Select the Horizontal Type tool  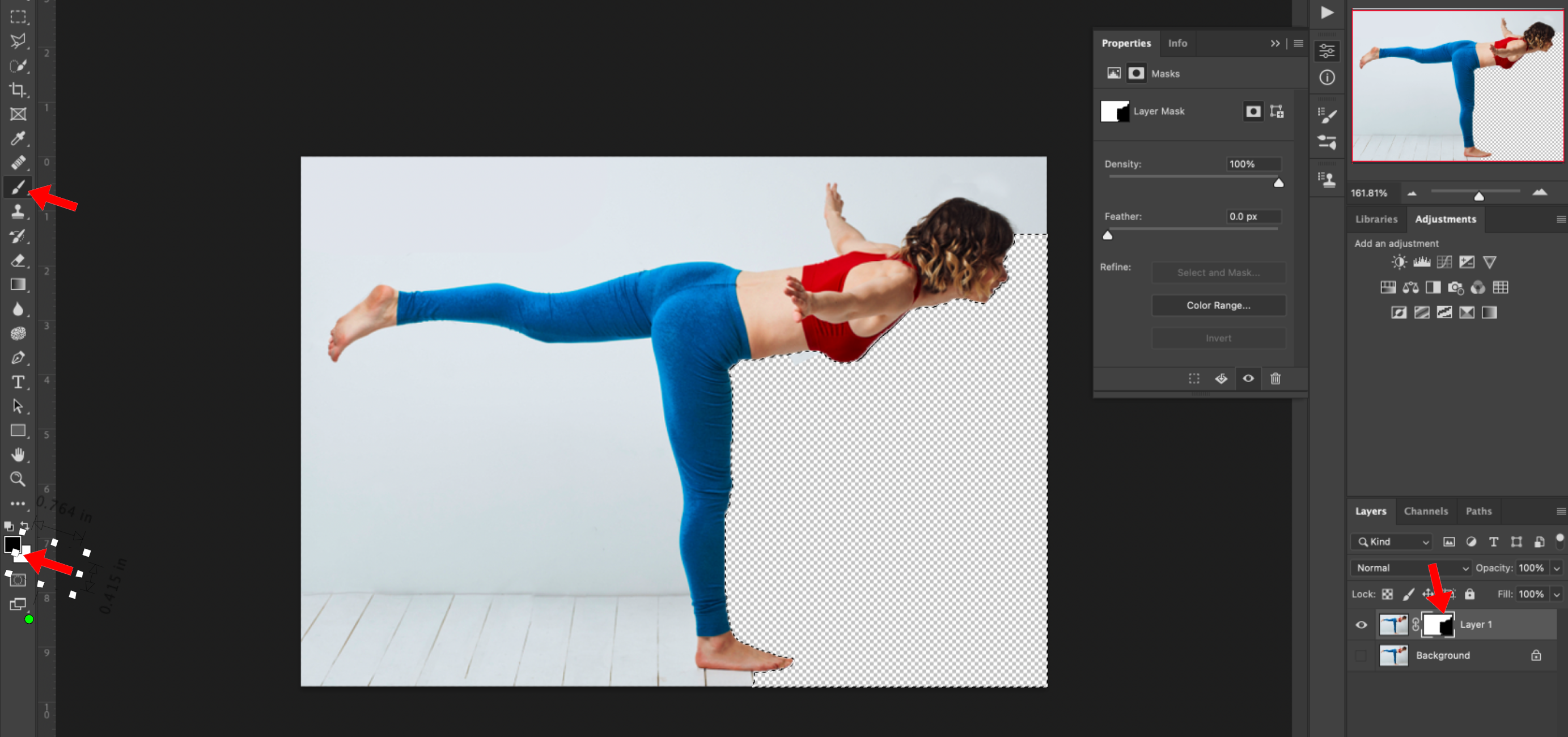point(18,382)
